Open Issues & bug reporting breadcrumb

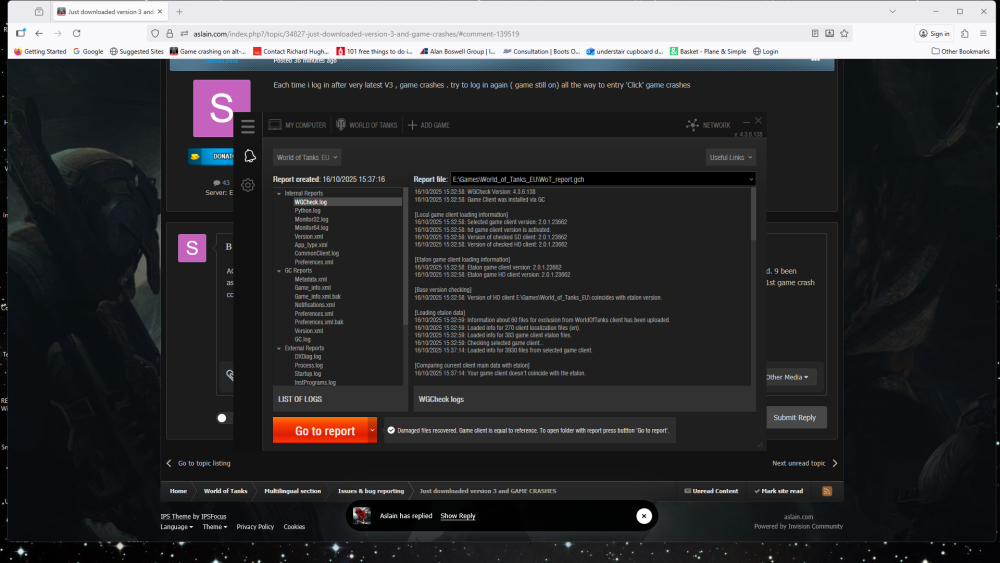point(371,491)
